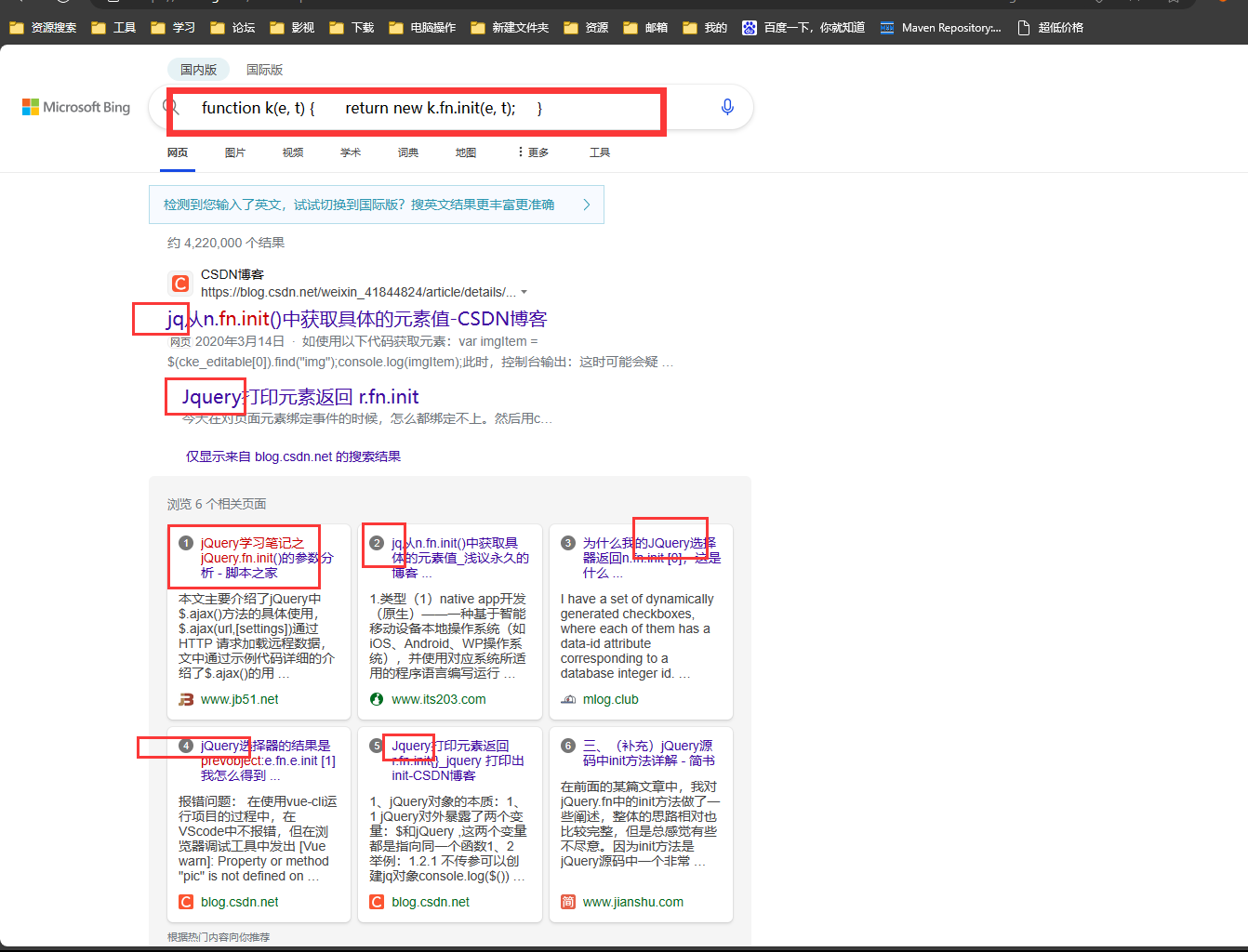Click the chevron on the 国际版 suggestion banner
The width and height of the screenshot is (1248, 952).
click(587, 205)
